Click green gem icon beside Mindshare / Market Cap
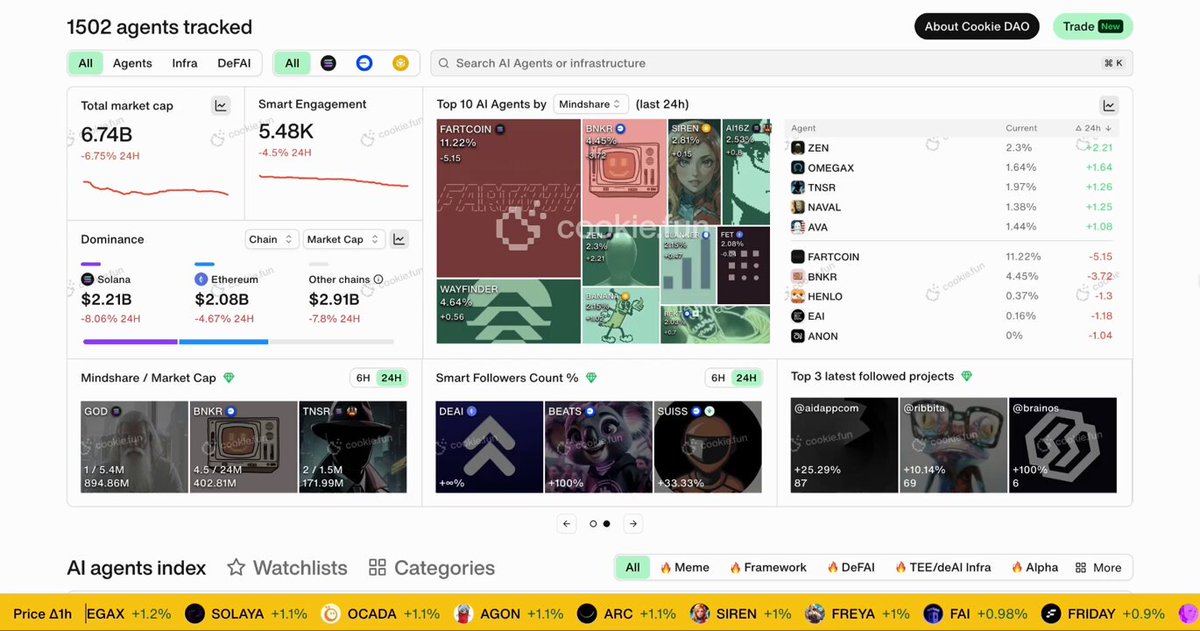Screen dimensions: 1200x631 [229, 377]
